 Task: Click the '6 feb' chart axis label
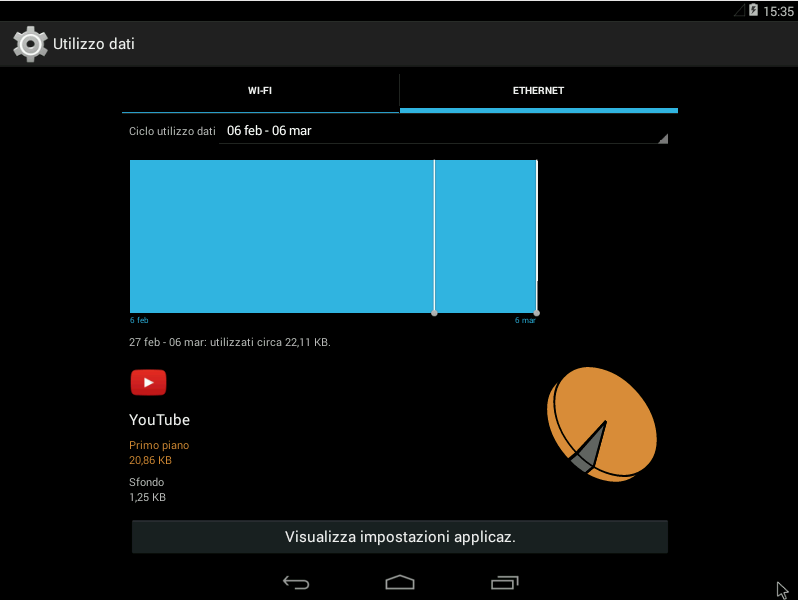pyautogui.click(x=139, y=320)
